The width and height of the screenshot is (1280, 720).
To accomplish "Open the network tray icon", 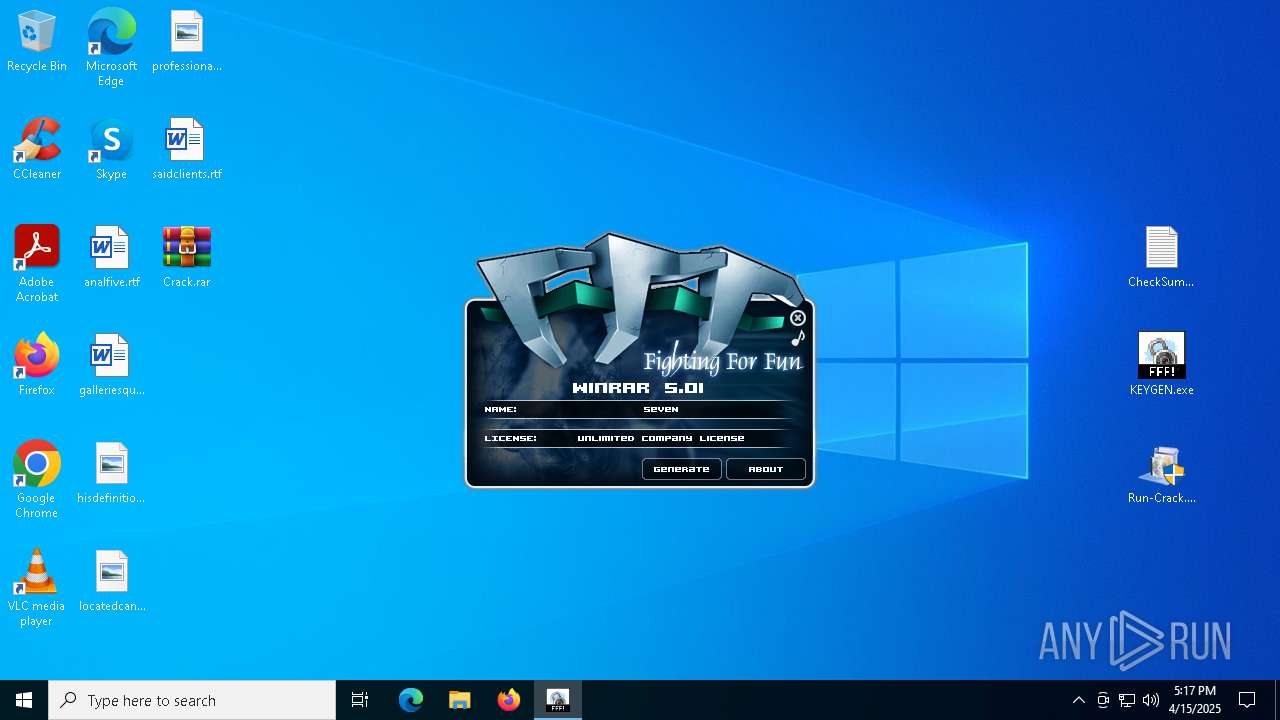I will 1127,700.
